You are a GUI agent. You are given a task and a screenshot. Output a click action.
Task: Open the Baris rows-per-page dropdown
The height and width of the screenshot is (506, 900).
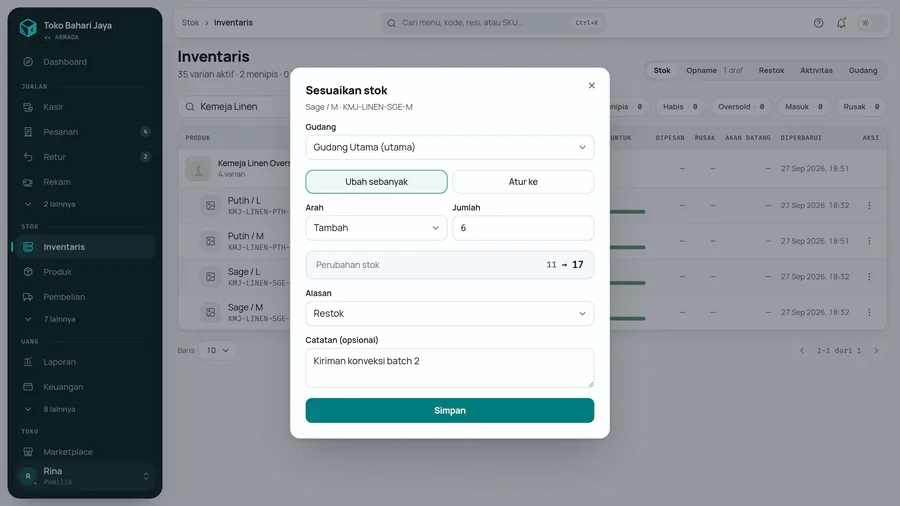click(217, 351)
